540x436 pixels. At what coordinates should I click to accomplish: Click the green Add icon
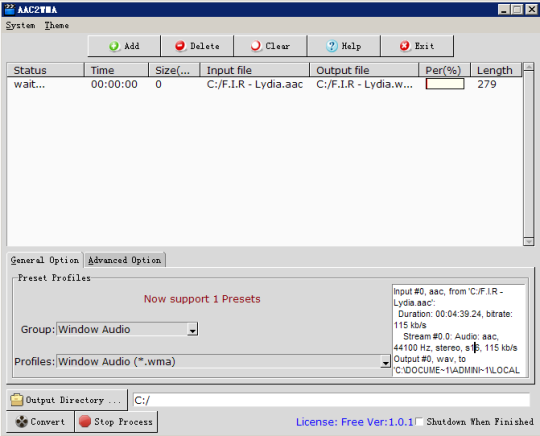tap(114, 46)
